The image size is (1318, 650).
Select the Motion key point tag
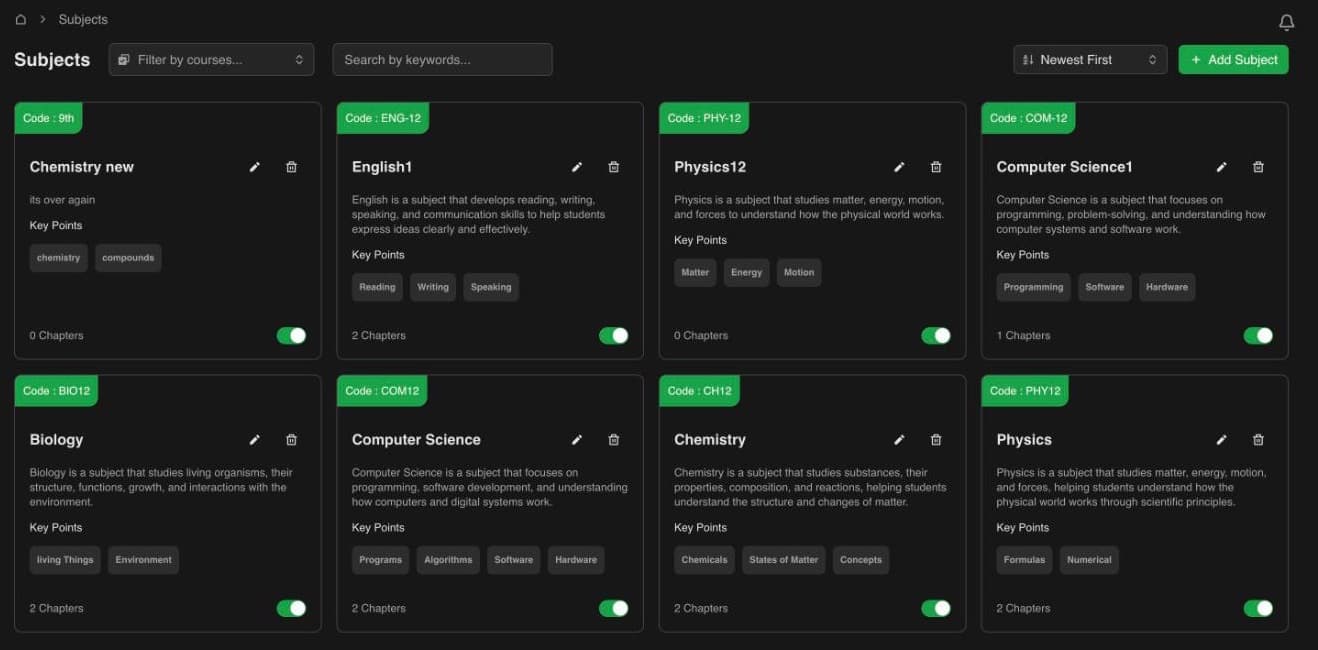799,272
